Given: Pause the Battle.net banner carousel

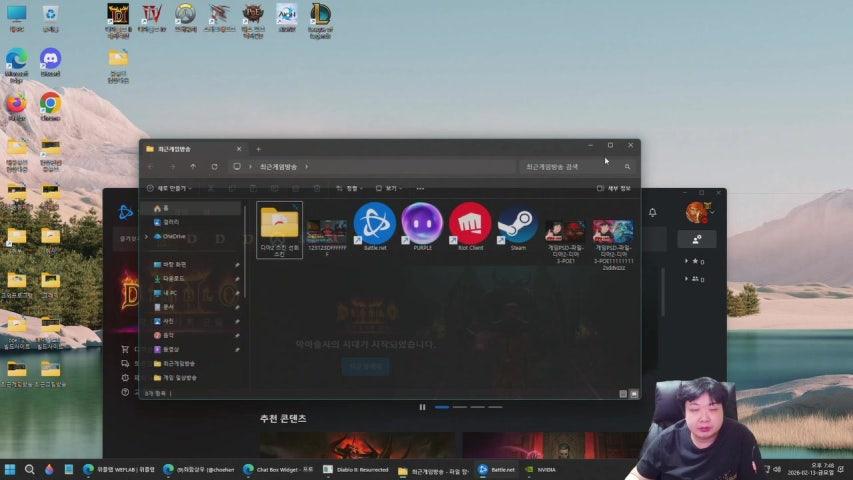Looking at the screenshot, I should (422, 407).
